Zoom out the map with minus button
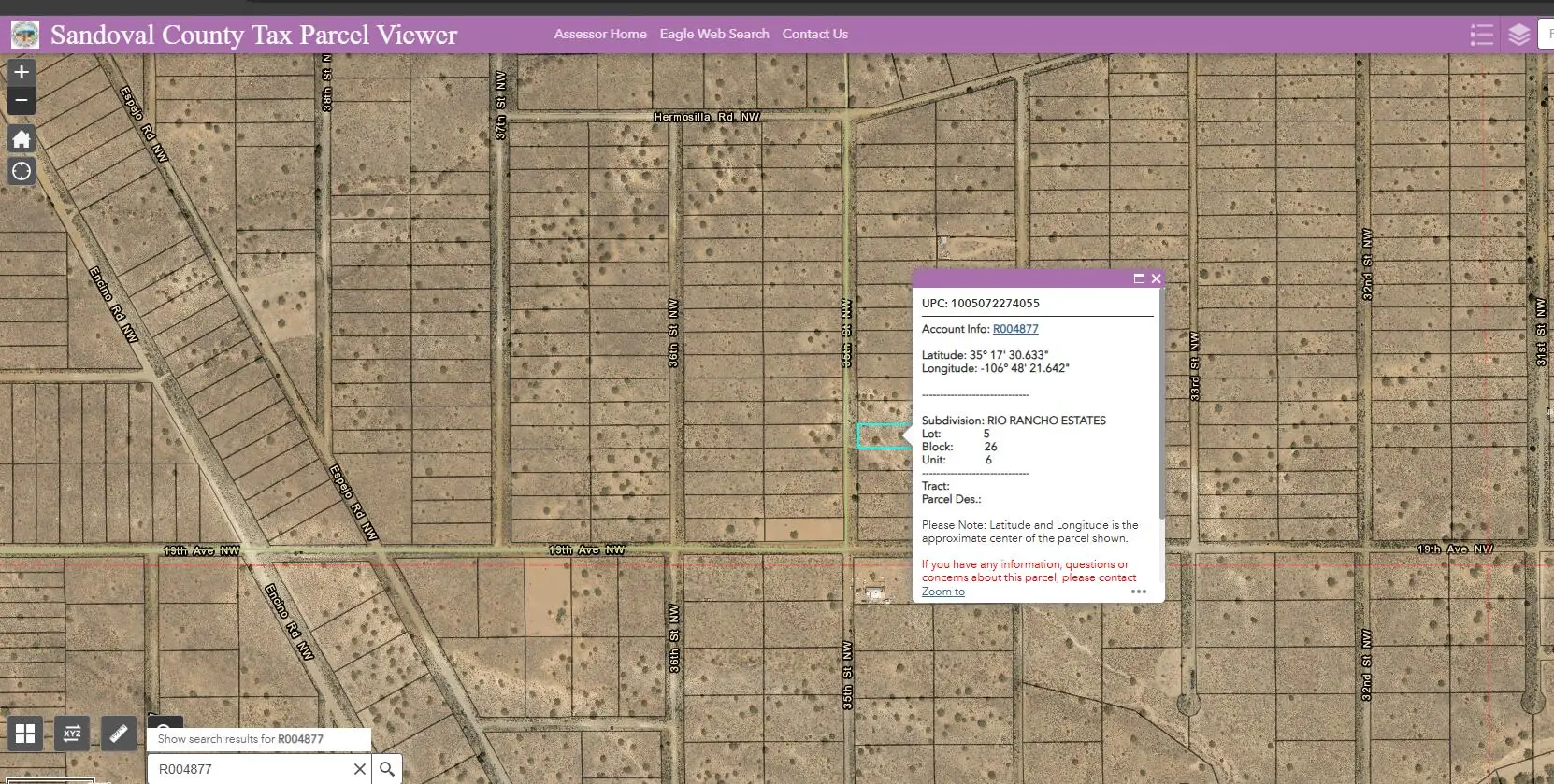 click(x=22, y=100)
